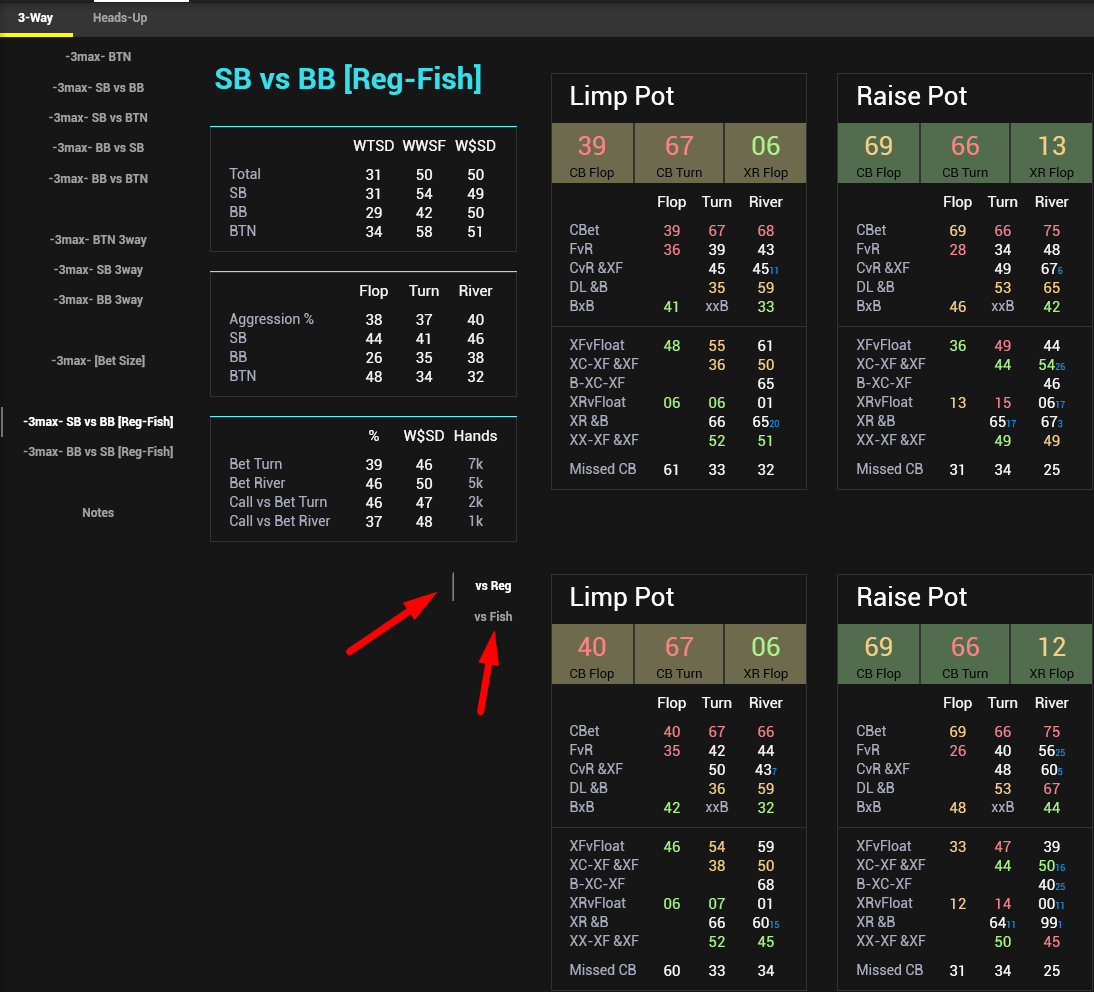This screenshot has height=992, width=1094.
Task: Click Limp Pot CB Flop box showing 39
Action: (x=592, y=153)
